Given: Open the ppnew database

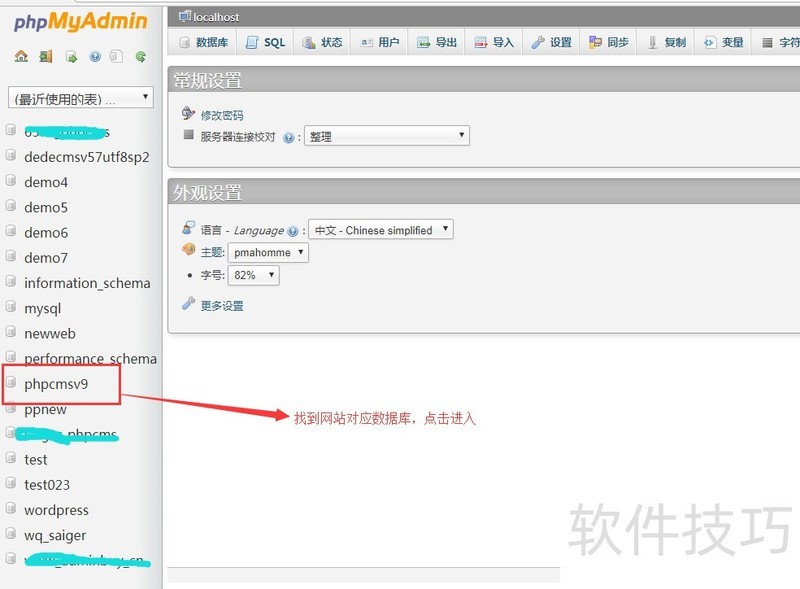Looking at the screenshot, I should [x=45, y=410].
